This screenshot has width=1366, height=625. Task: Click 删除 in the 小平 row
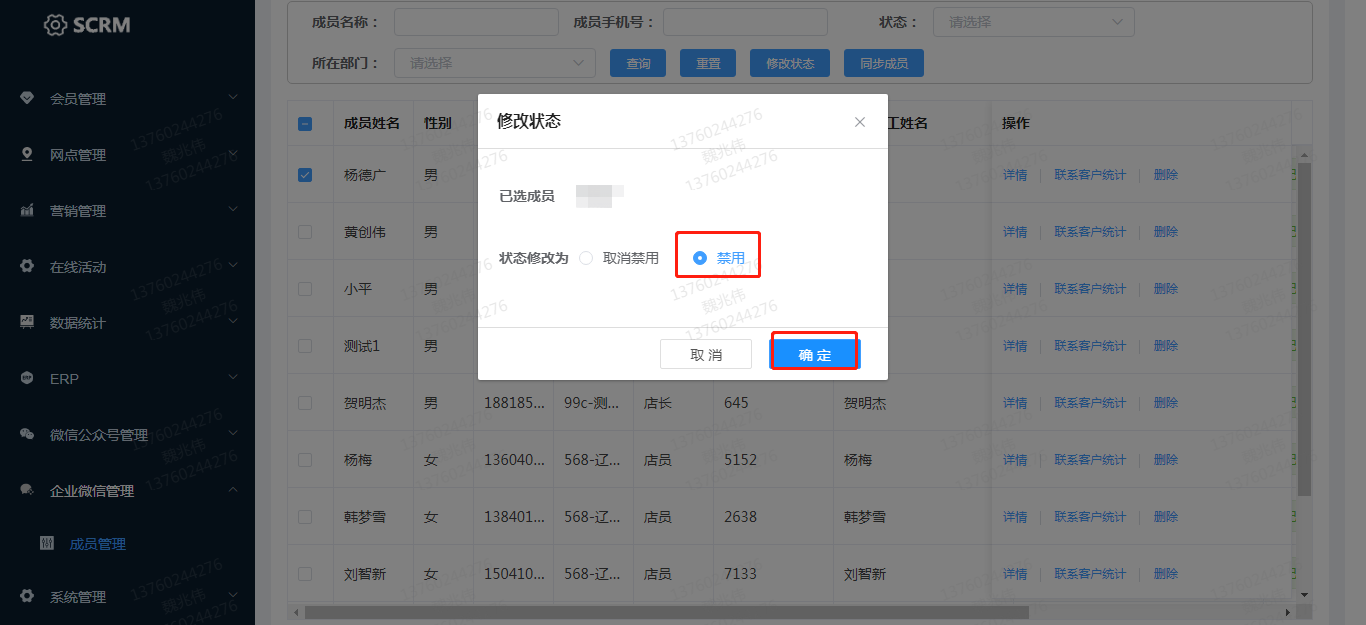tap(1166, 289)
